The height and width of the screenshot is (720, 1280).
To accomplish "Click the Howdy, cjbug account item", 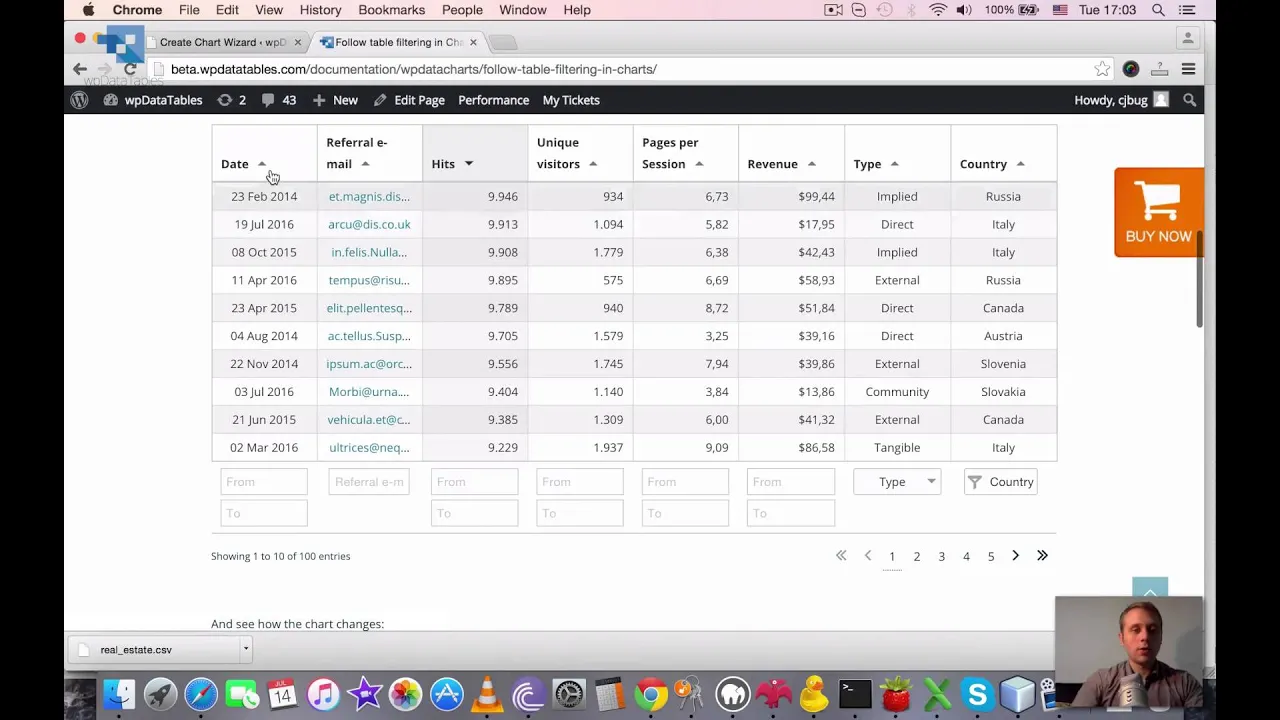I will pos(1120,100).
